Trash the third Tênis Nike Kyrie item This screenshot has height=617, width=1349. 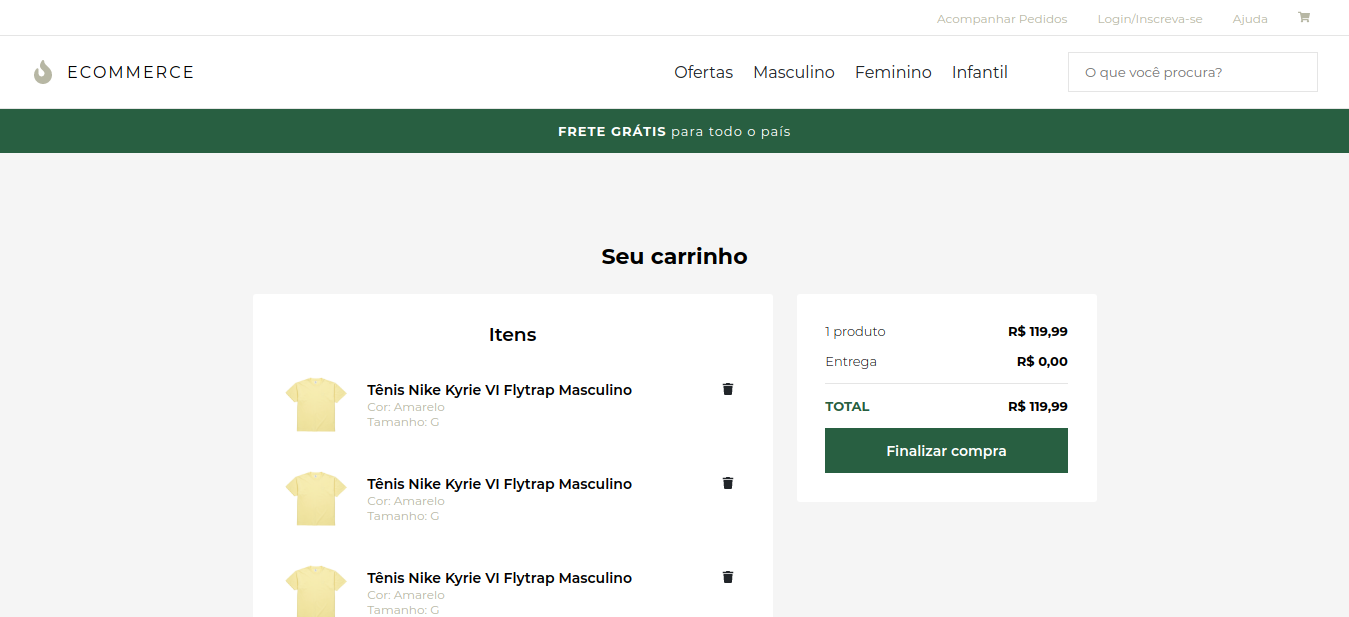click(728, 577)
